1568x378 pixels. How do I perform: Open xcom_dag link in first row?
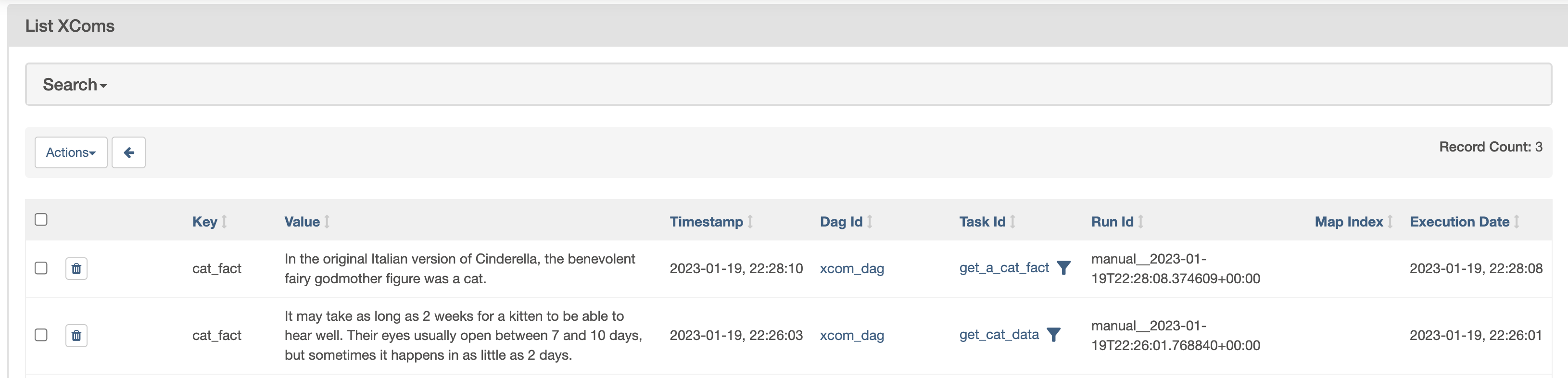click(x=851, y=268)
